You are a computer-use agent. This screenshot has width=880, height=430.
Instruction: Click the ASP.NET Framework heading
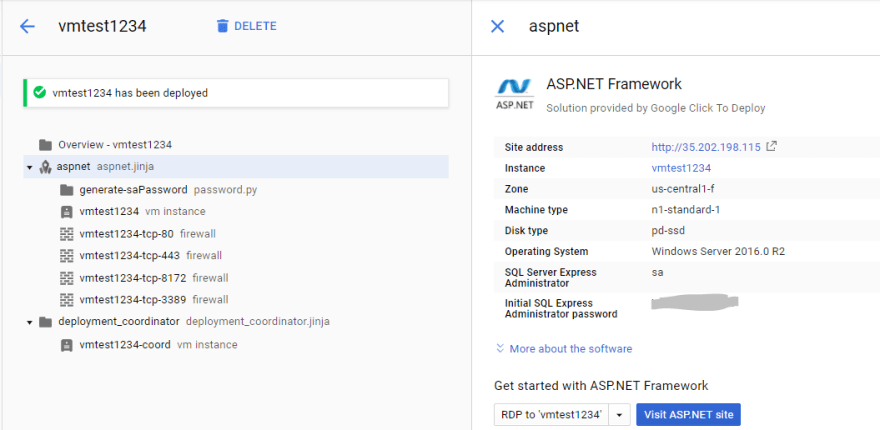[614, 84]
